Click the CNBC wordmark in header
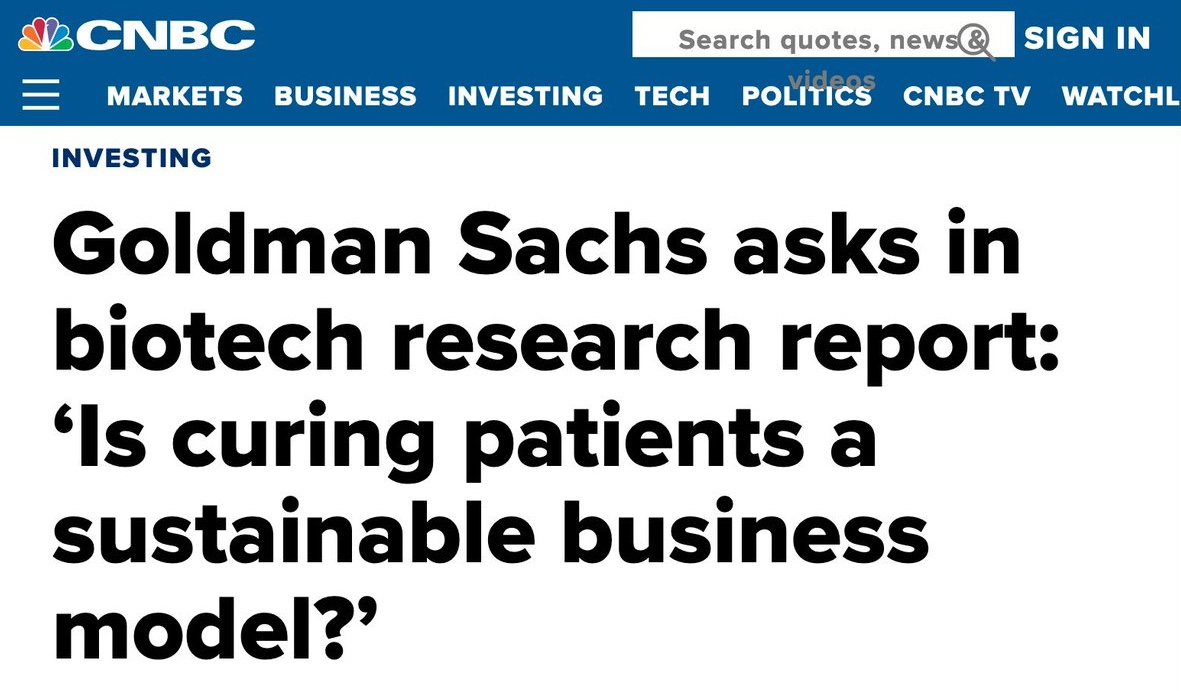The height and width of the screenshot is (691, 1181). coord(166,36)
